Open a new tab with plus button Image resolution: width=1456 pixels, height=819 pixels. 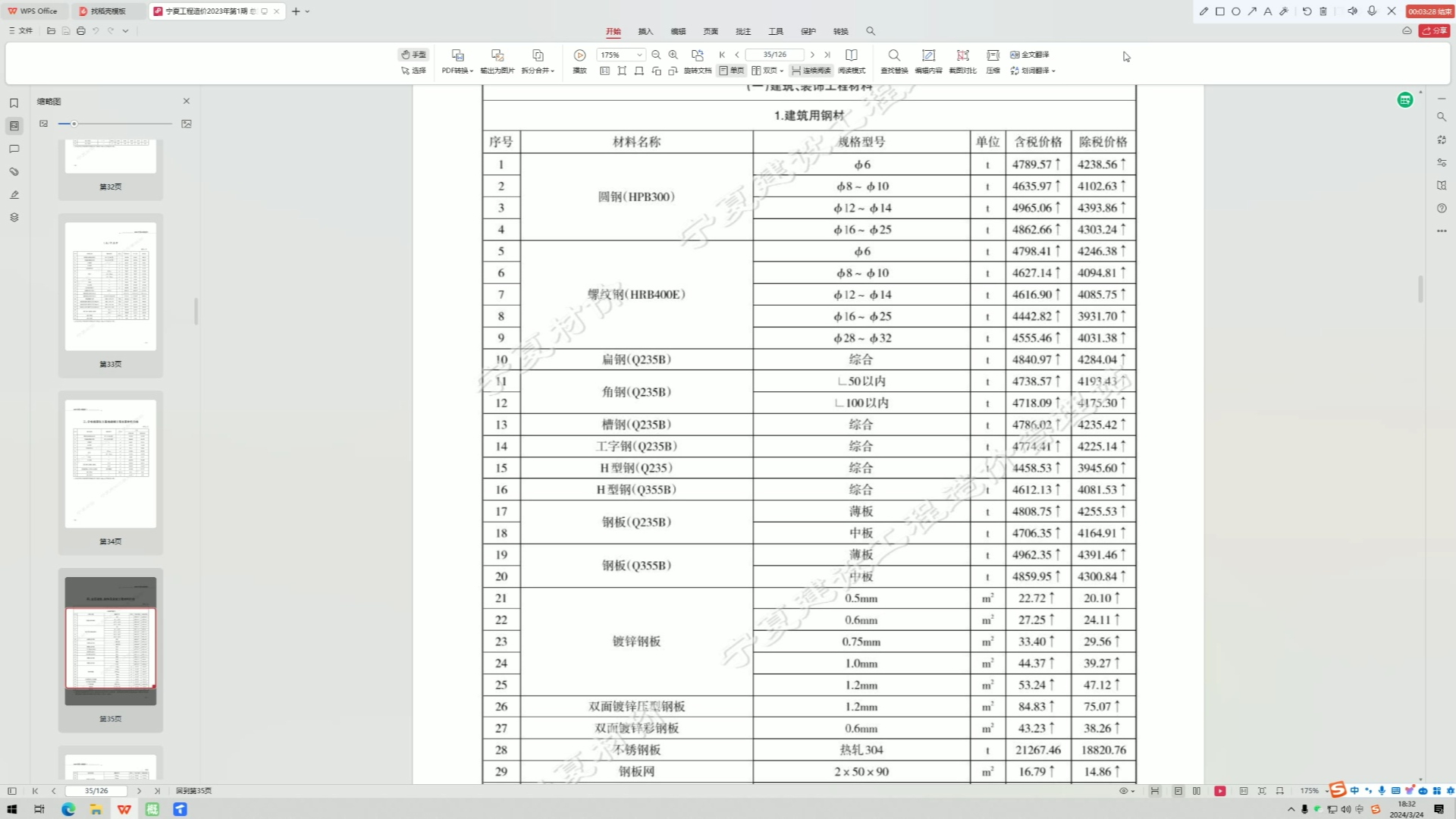click(296, 11)
